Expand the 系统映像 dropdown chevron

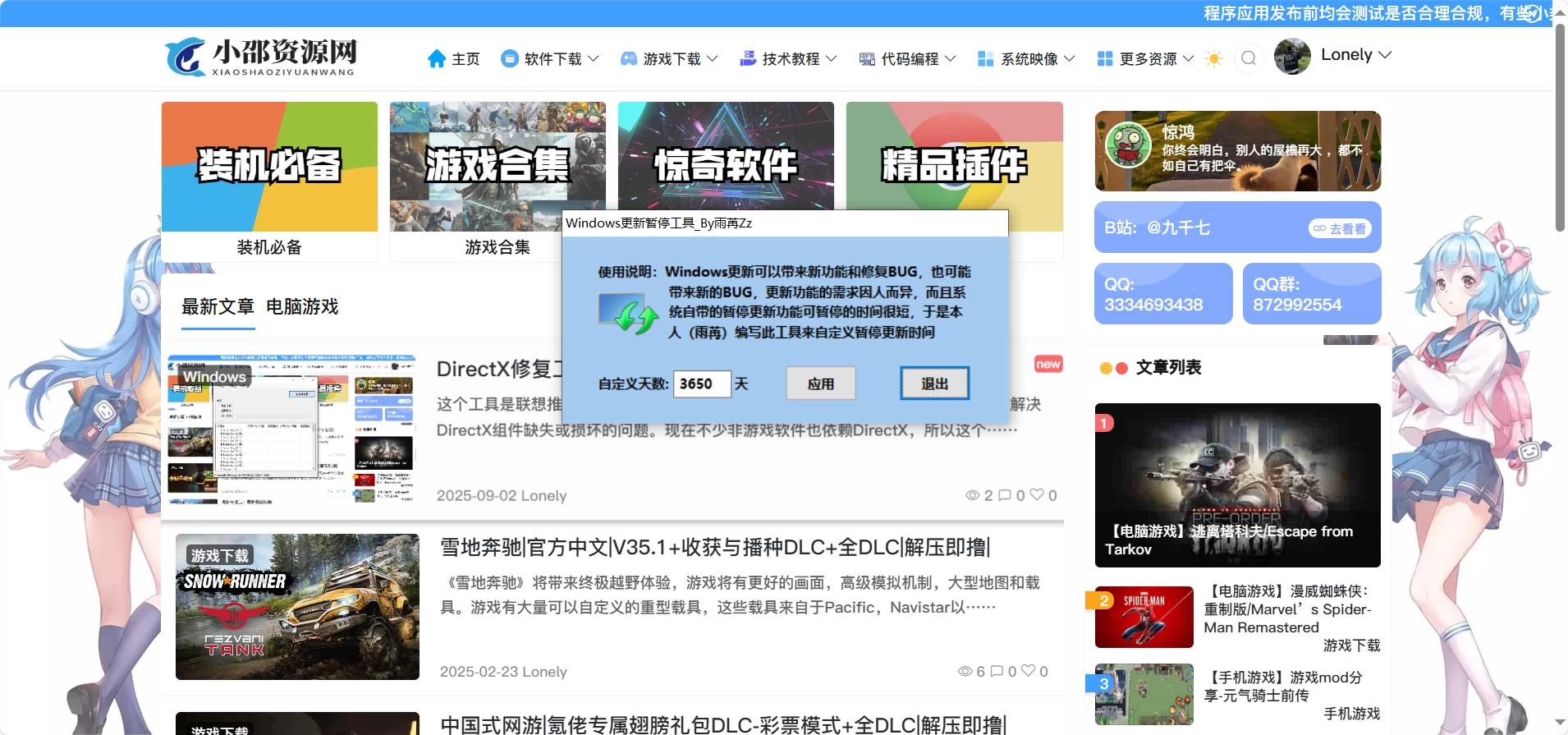click(x=1070, y=59)
